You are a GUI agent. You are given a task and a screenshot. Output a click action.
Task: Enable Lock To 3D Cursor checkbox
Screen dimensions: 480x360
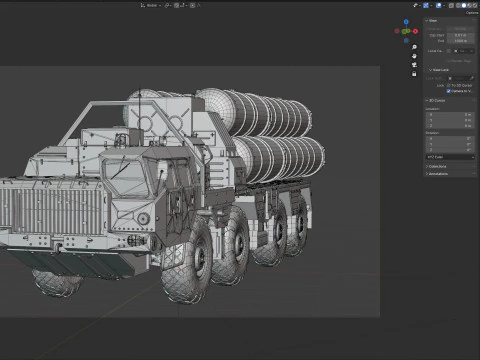[x=448, y=86]
